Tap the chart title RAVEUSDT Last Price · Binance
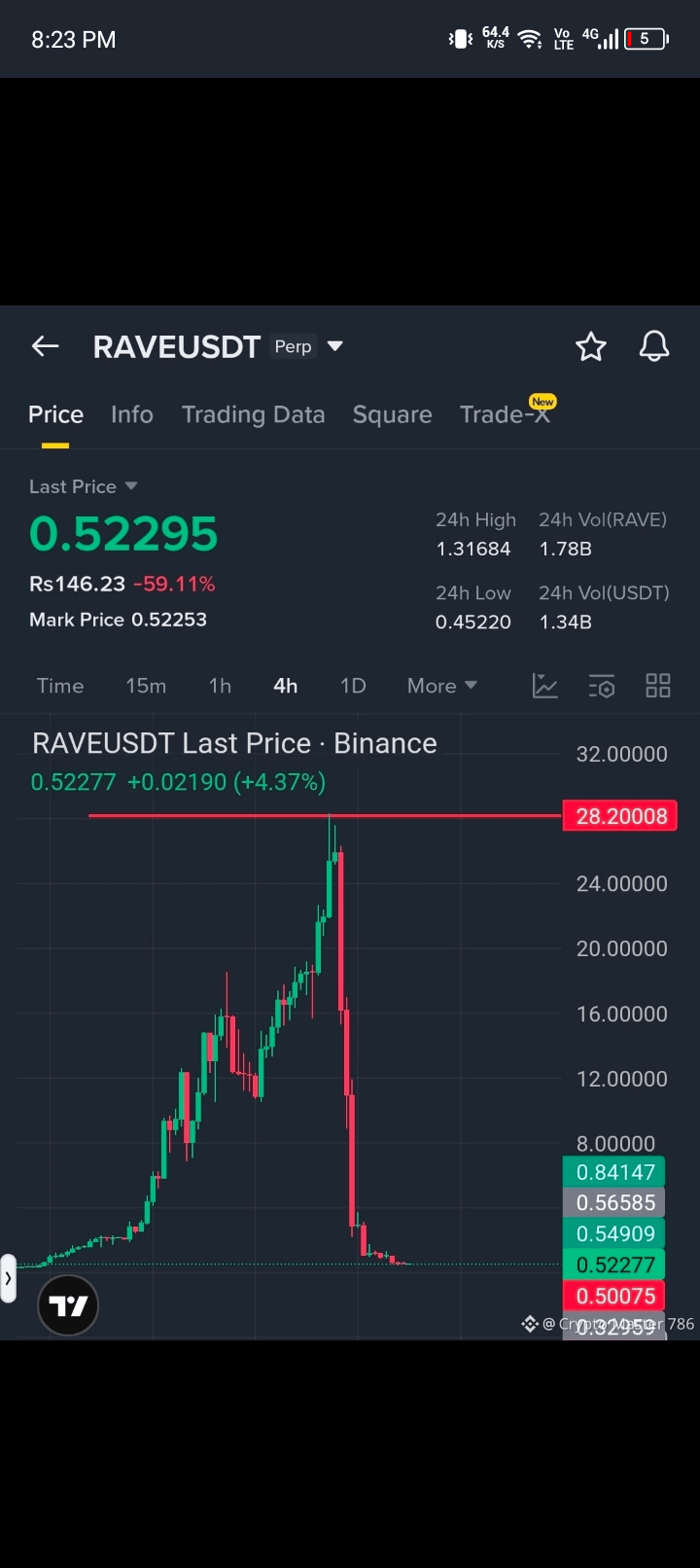700x1568 pixels. 234,743
